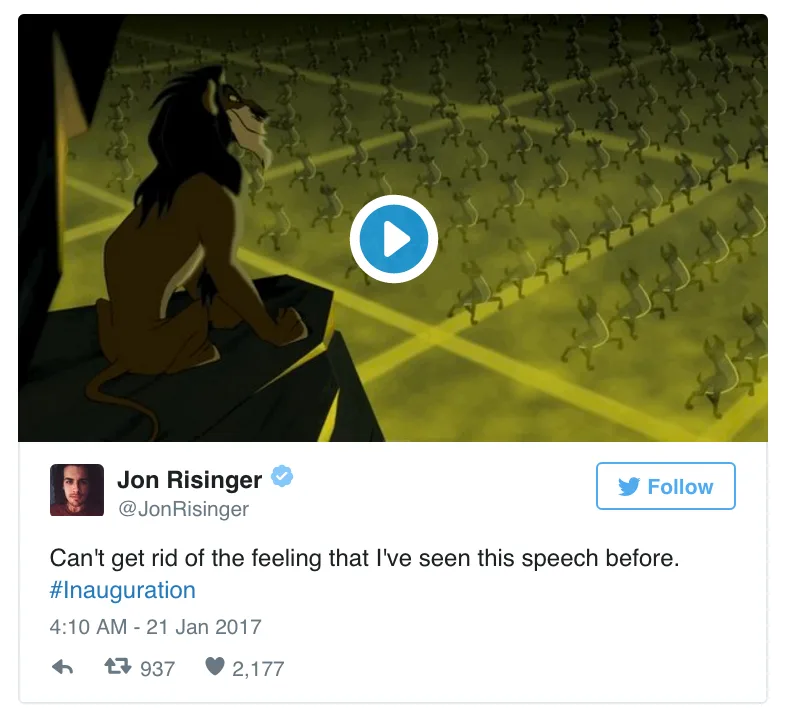Click the 937 retweet count
The height and width of the screenshot is (716, 794).
(x=157, y=668)
